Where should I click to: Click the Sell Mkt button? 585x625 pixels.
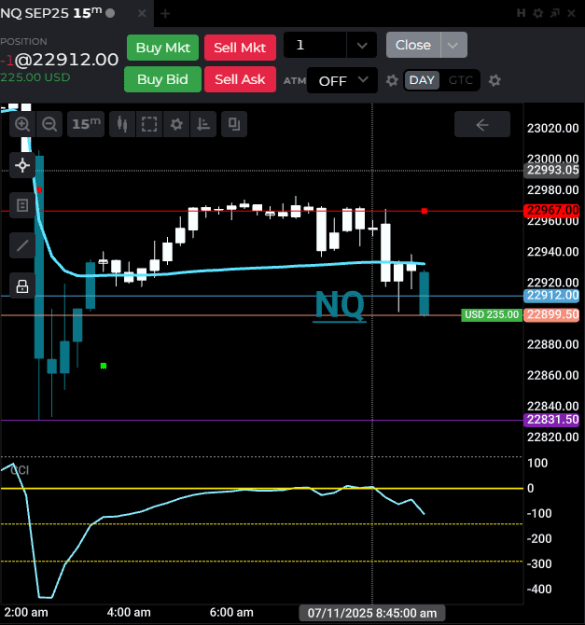coord(240,48)
